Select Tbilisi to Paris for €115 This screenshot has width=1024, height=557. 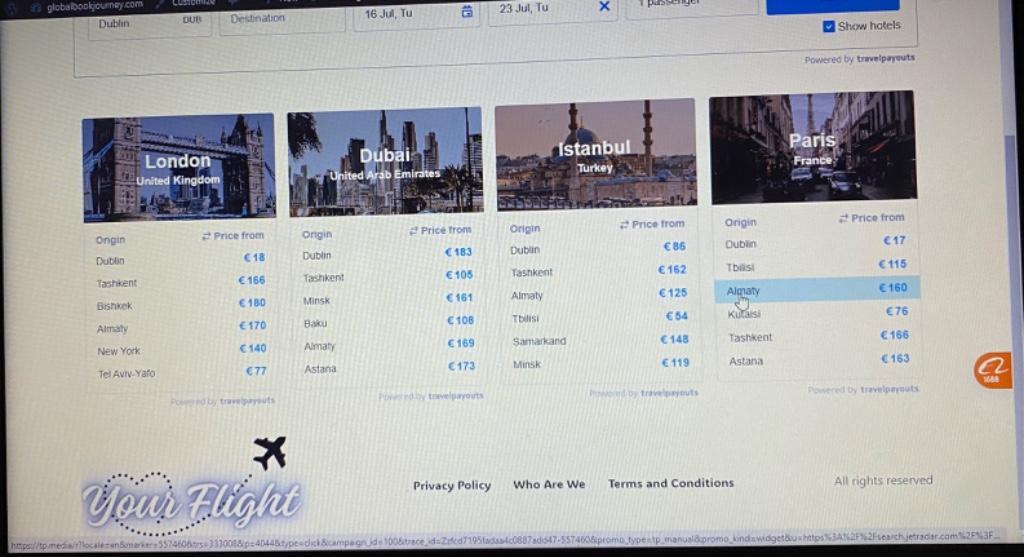[x=816, y=266]
